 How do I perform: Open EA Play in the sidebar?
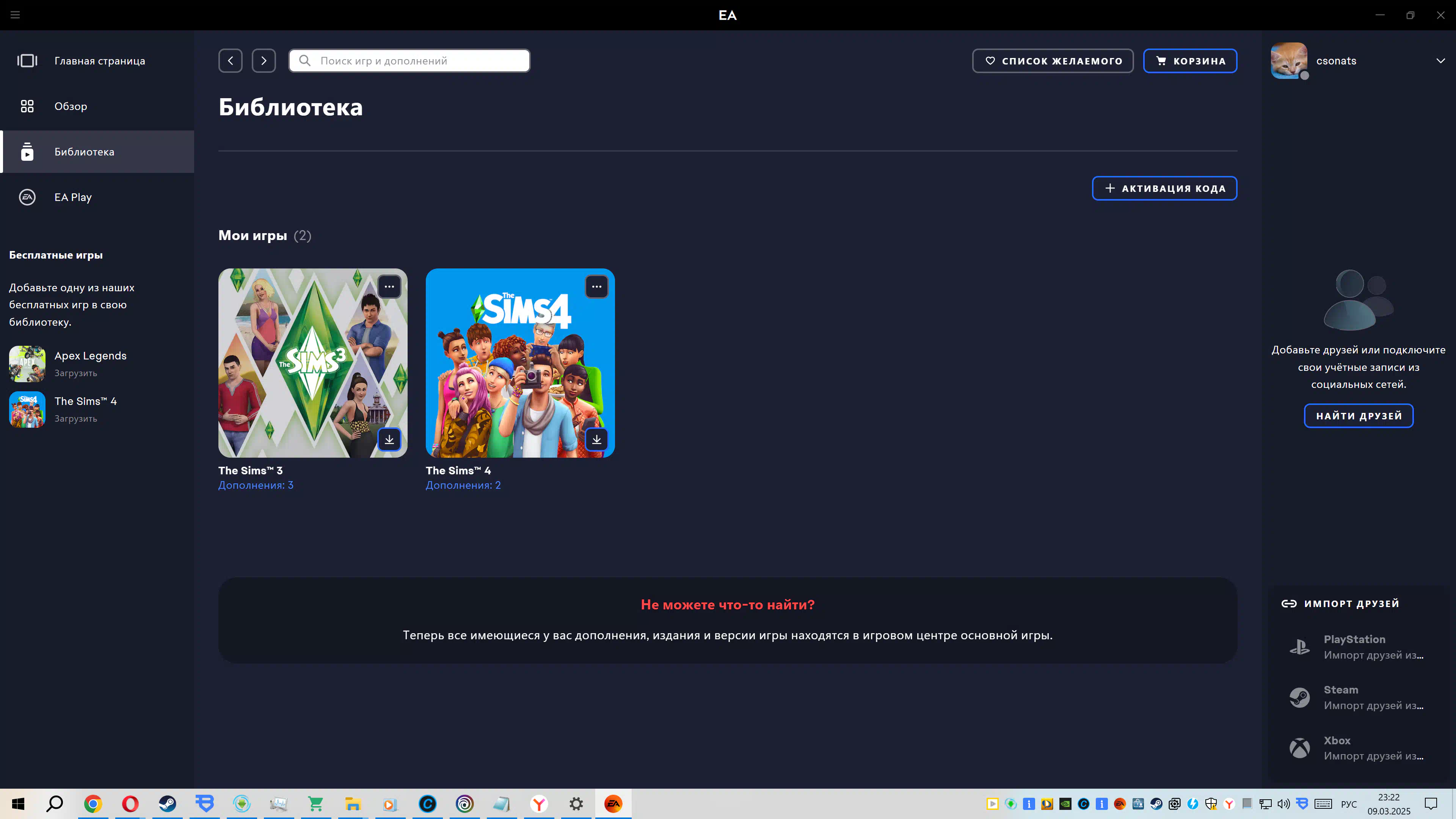[x=97, y=197]
